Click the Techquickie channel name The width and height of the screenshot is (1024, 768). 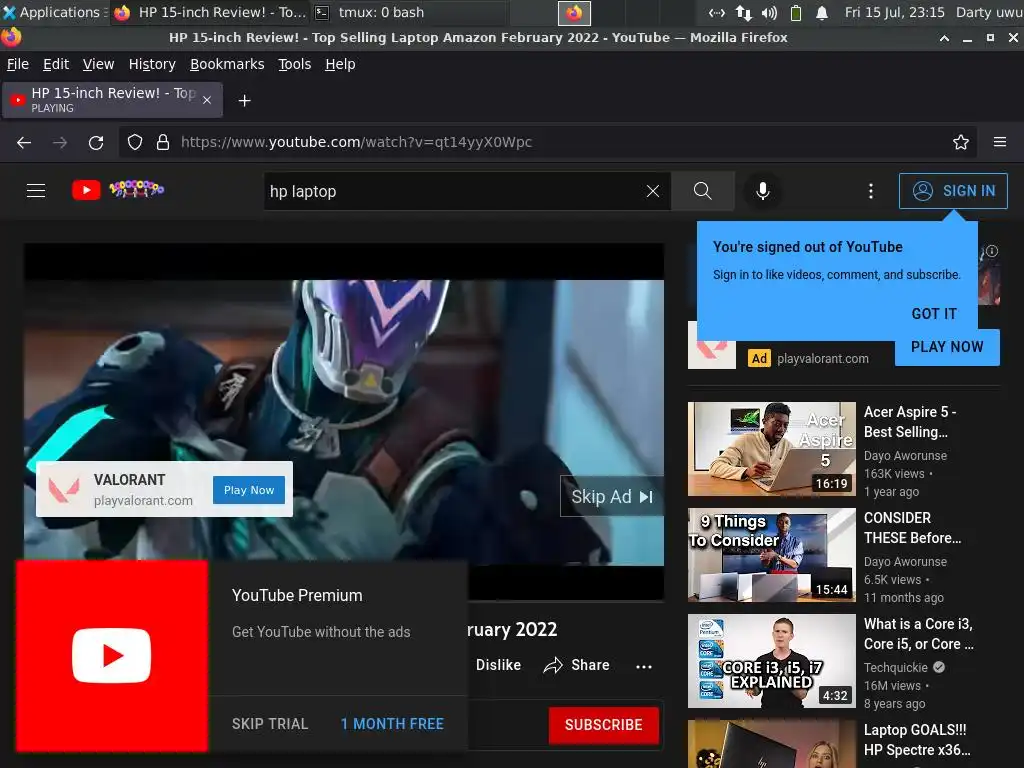pos(895,667)
